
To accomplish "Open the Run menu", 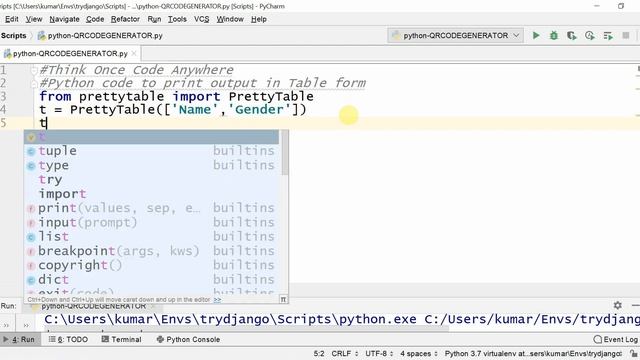I will [x=154, y=19].
